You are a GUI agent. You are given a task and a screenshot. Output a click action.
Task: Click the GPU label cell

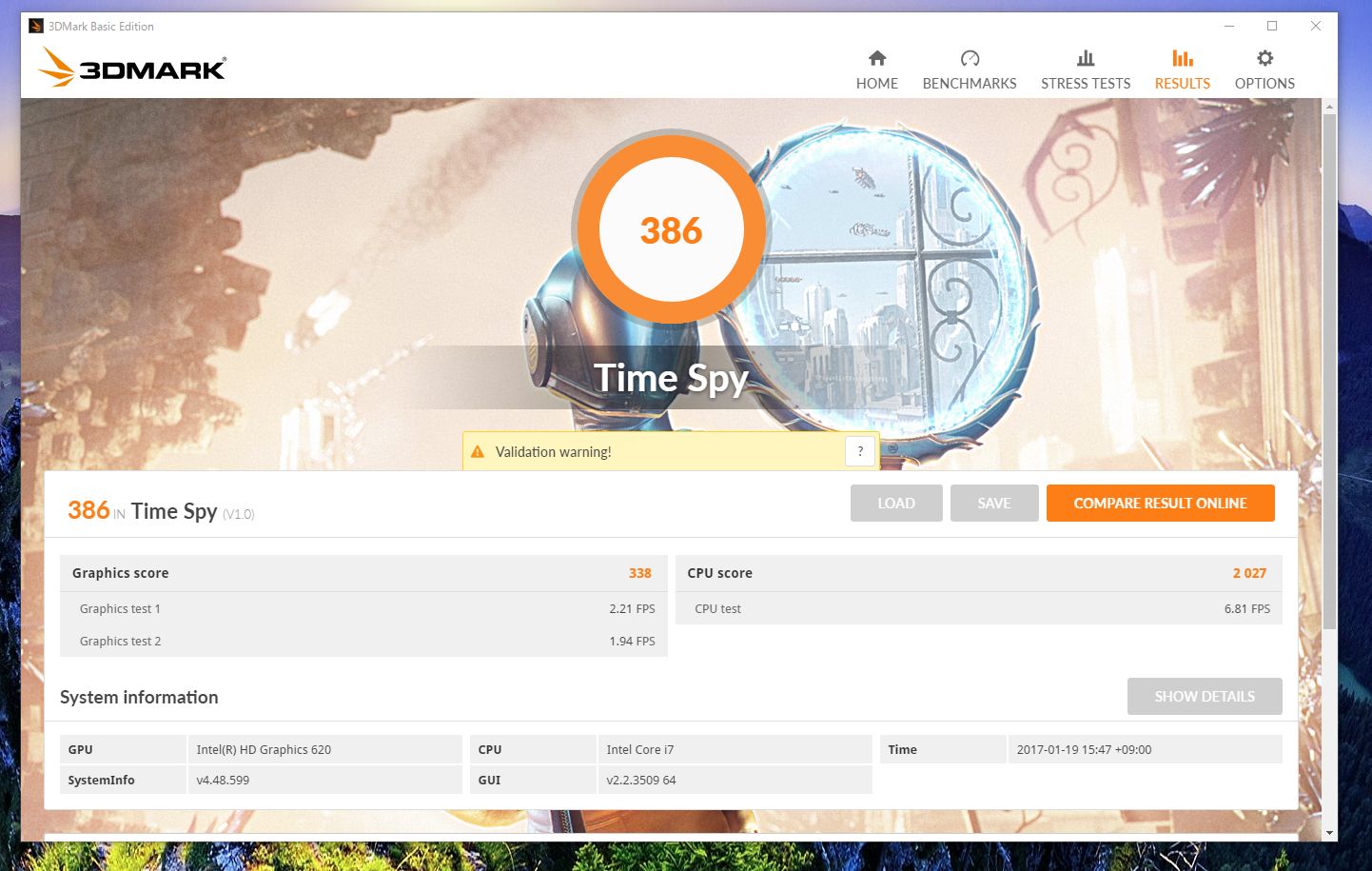[123, 749]
